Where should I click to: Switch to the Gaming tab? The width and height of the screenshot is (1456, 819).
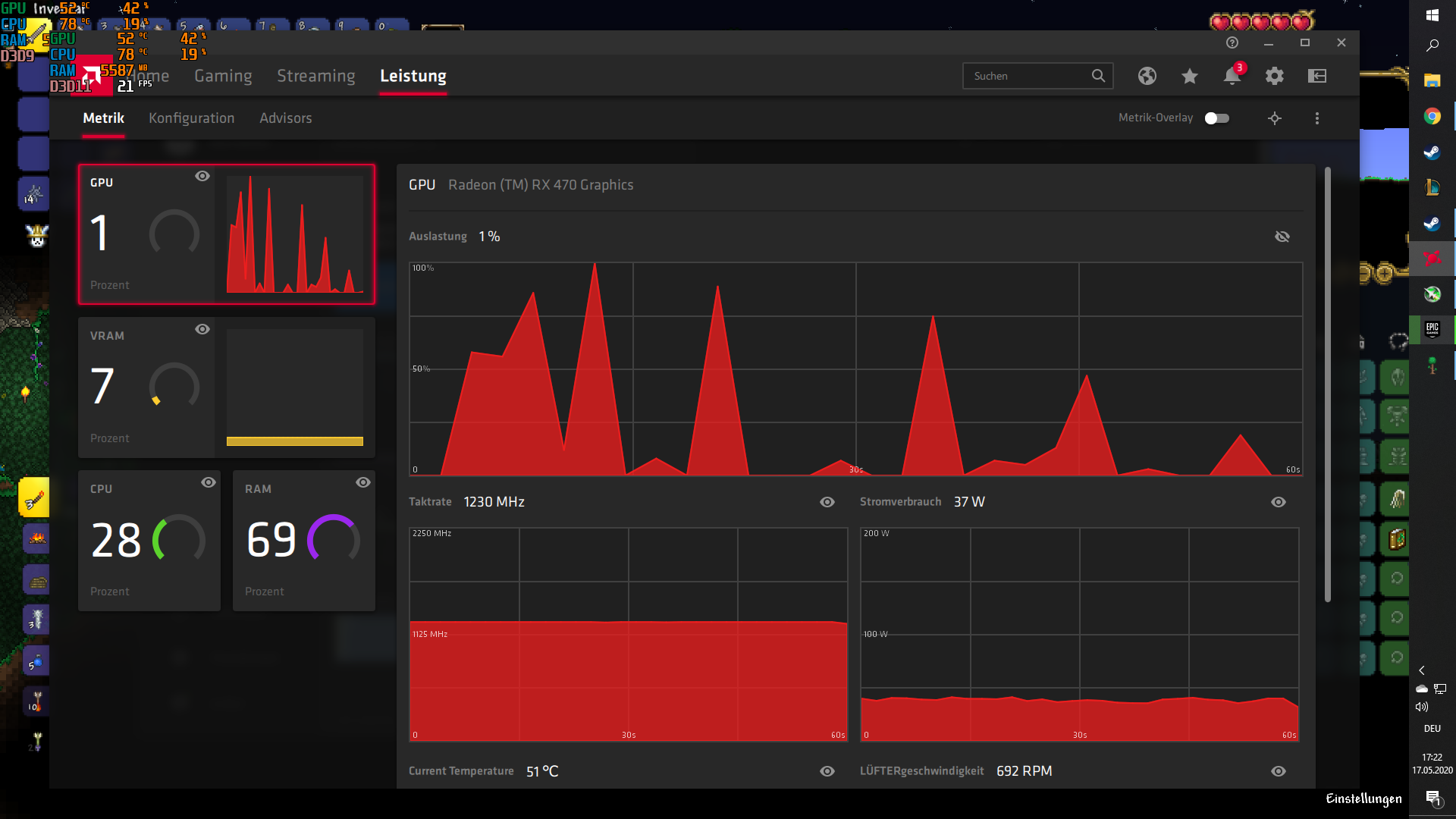pyautogui.click(x=223, y=76)
